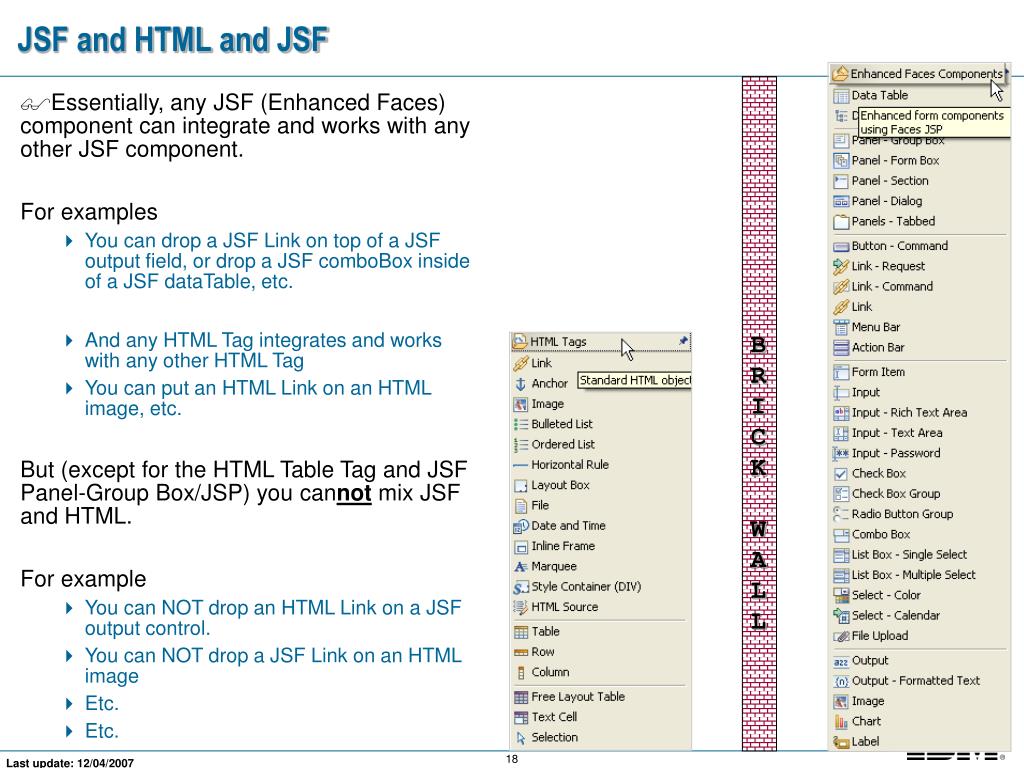The width and height of the screenshot is (1024, 768).
Task: Pick the Inline Frame entry
Action: coord(554,546)
